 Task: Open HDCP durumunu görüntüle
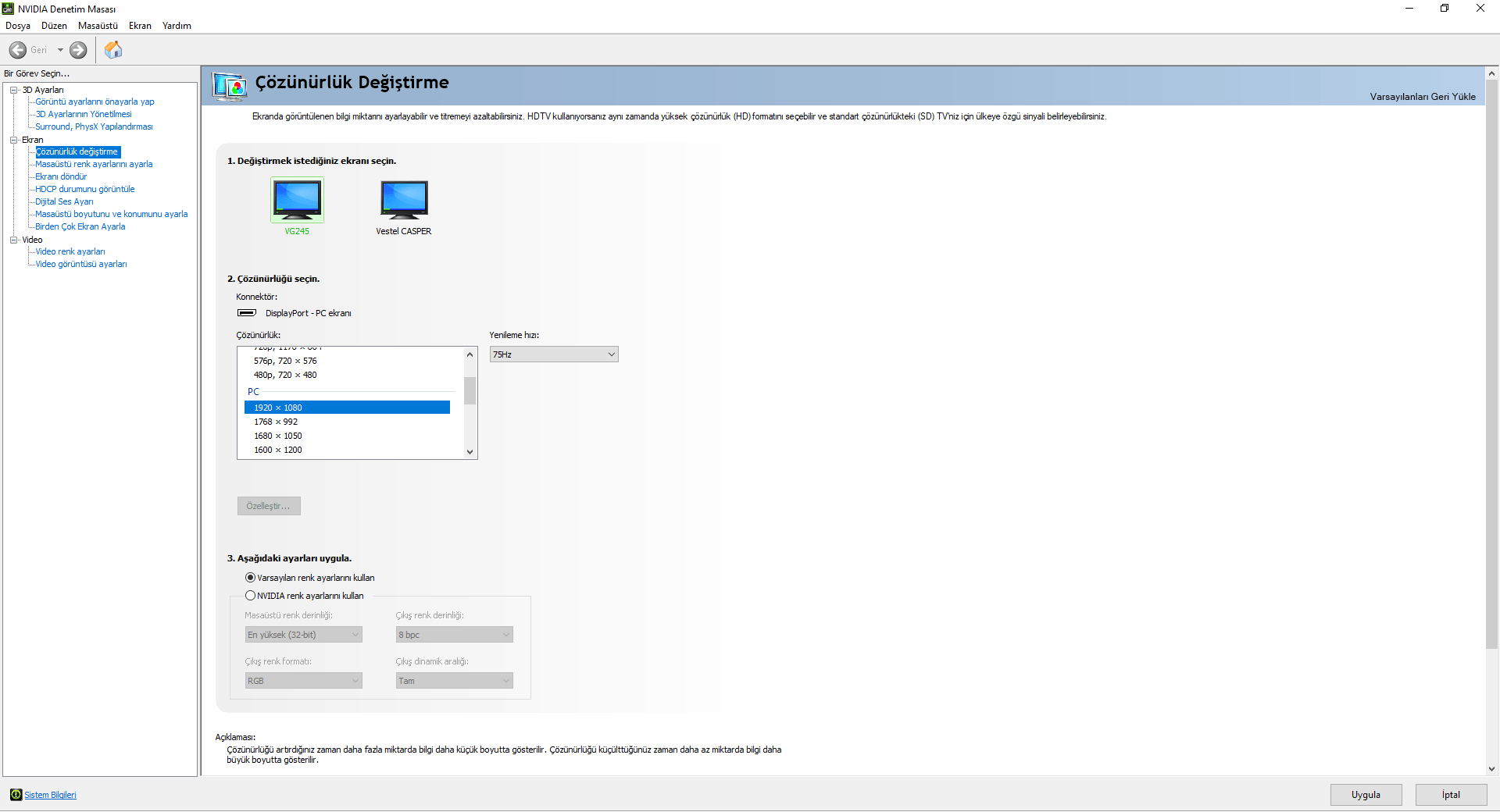coord(85,189)
